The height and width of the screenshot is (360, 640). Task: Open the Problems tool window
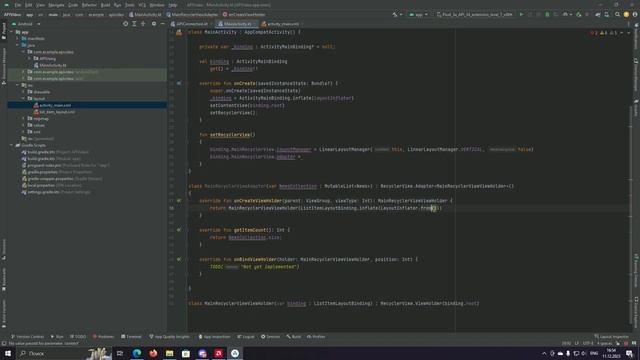[103, 337]
